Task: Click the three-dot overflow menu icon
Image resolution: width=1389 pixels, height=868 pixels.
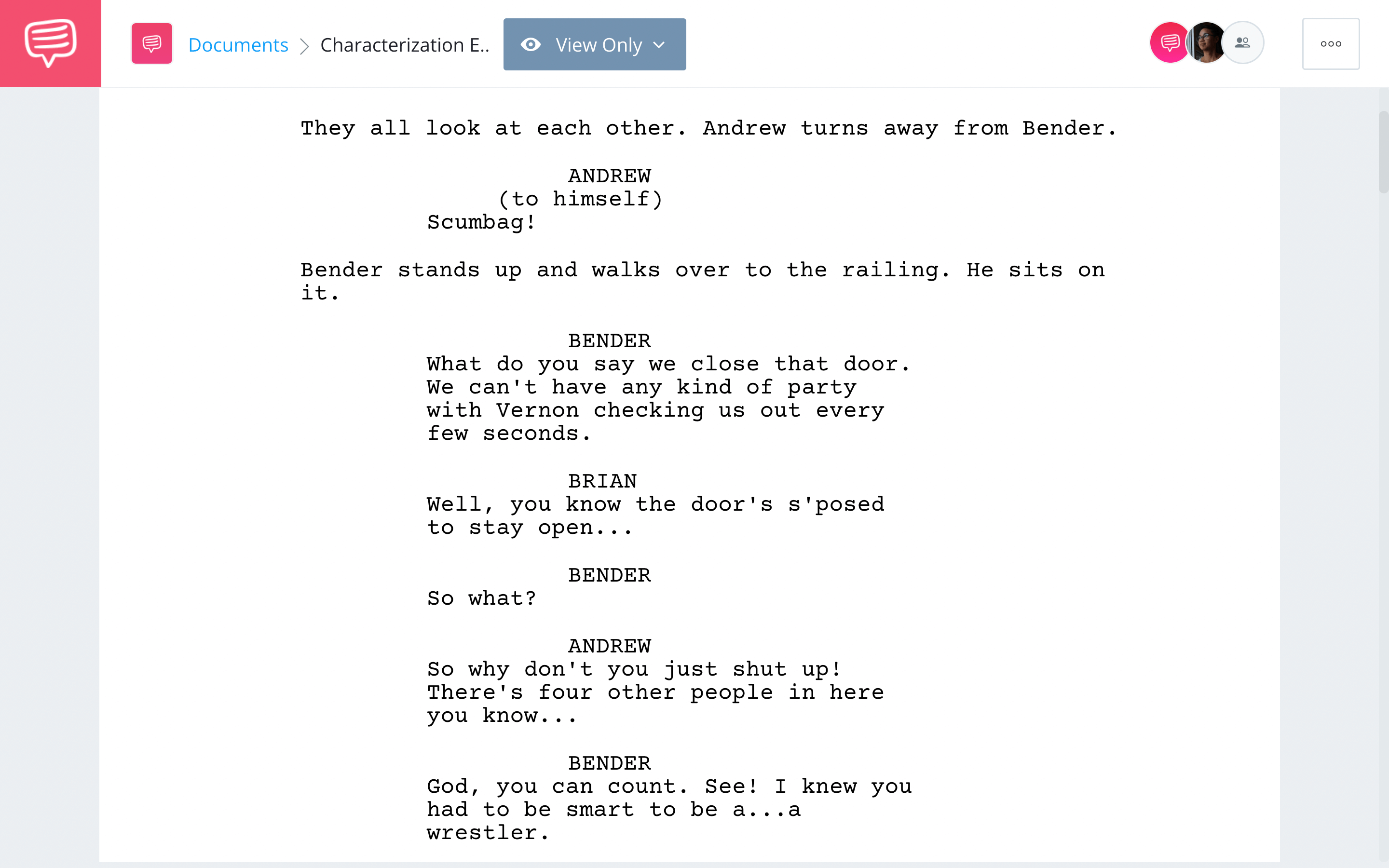Action: (1331, 43)
